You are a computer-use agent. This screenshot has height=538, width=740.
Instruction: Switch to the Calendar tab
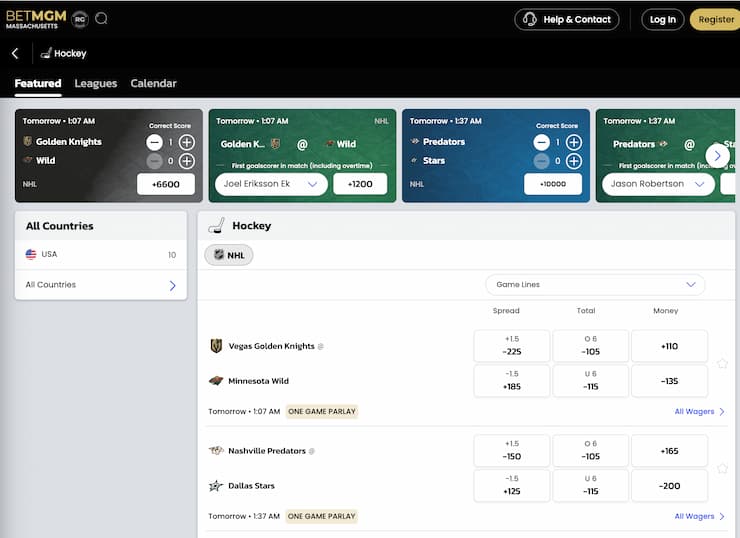[153, 84]
